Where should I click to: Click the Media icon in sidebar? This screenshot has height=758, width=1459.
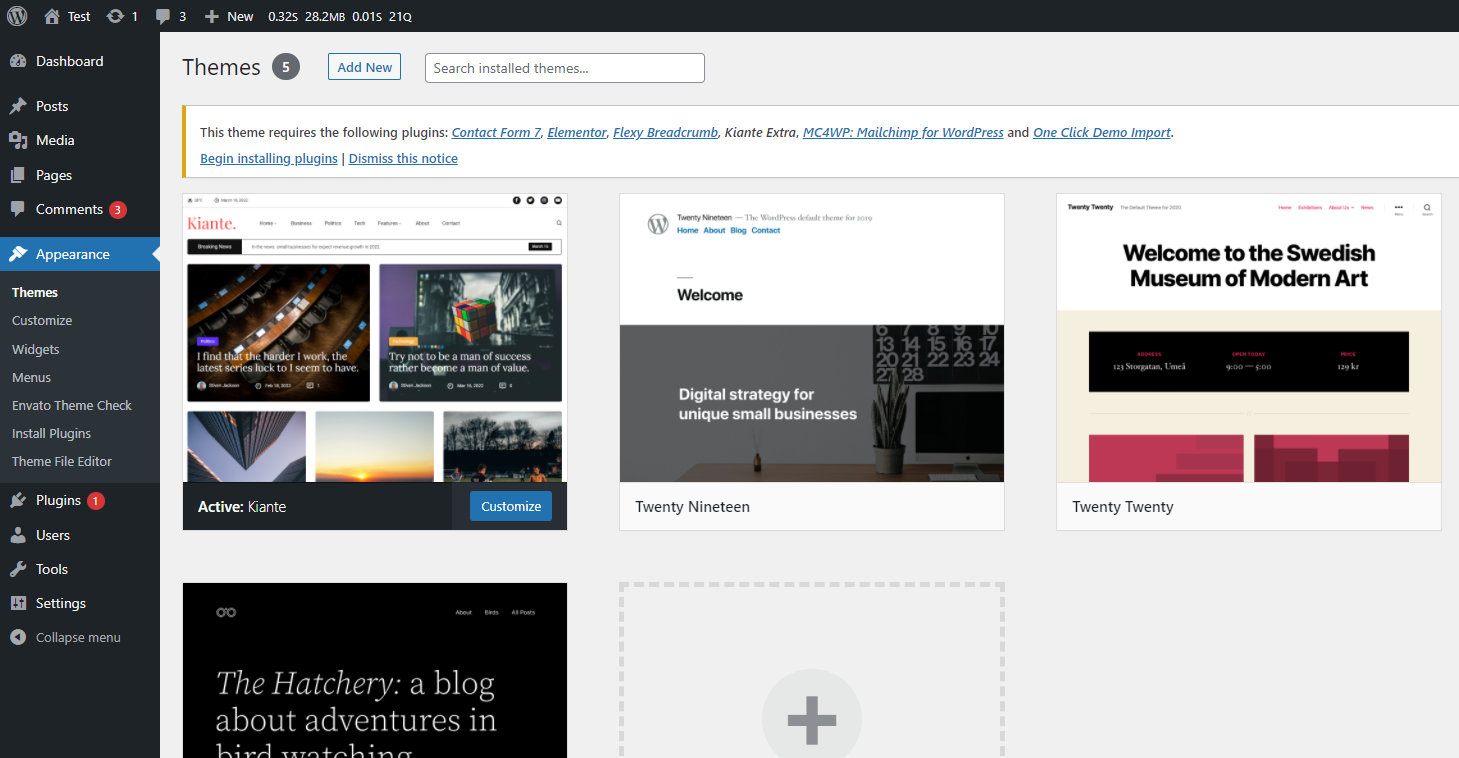click(18, 140)
